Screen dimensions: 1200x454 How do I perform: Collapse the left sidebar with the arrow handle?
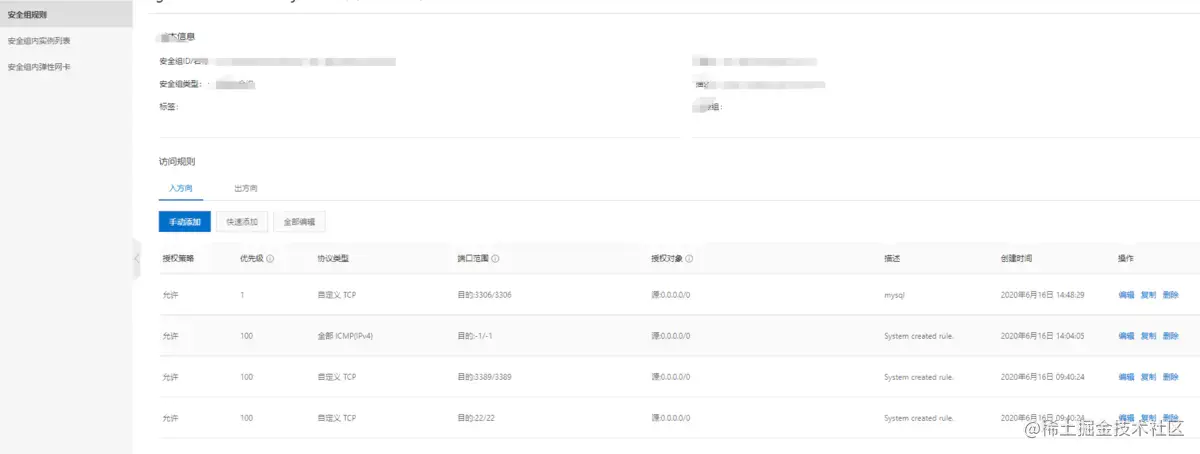(136, 258)
